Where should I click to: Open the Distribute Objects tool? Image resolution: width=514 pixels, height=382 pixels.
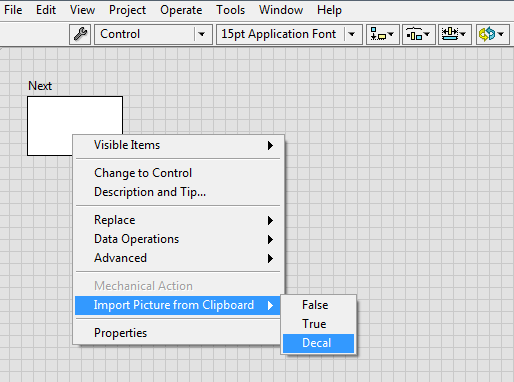(419, 34)
